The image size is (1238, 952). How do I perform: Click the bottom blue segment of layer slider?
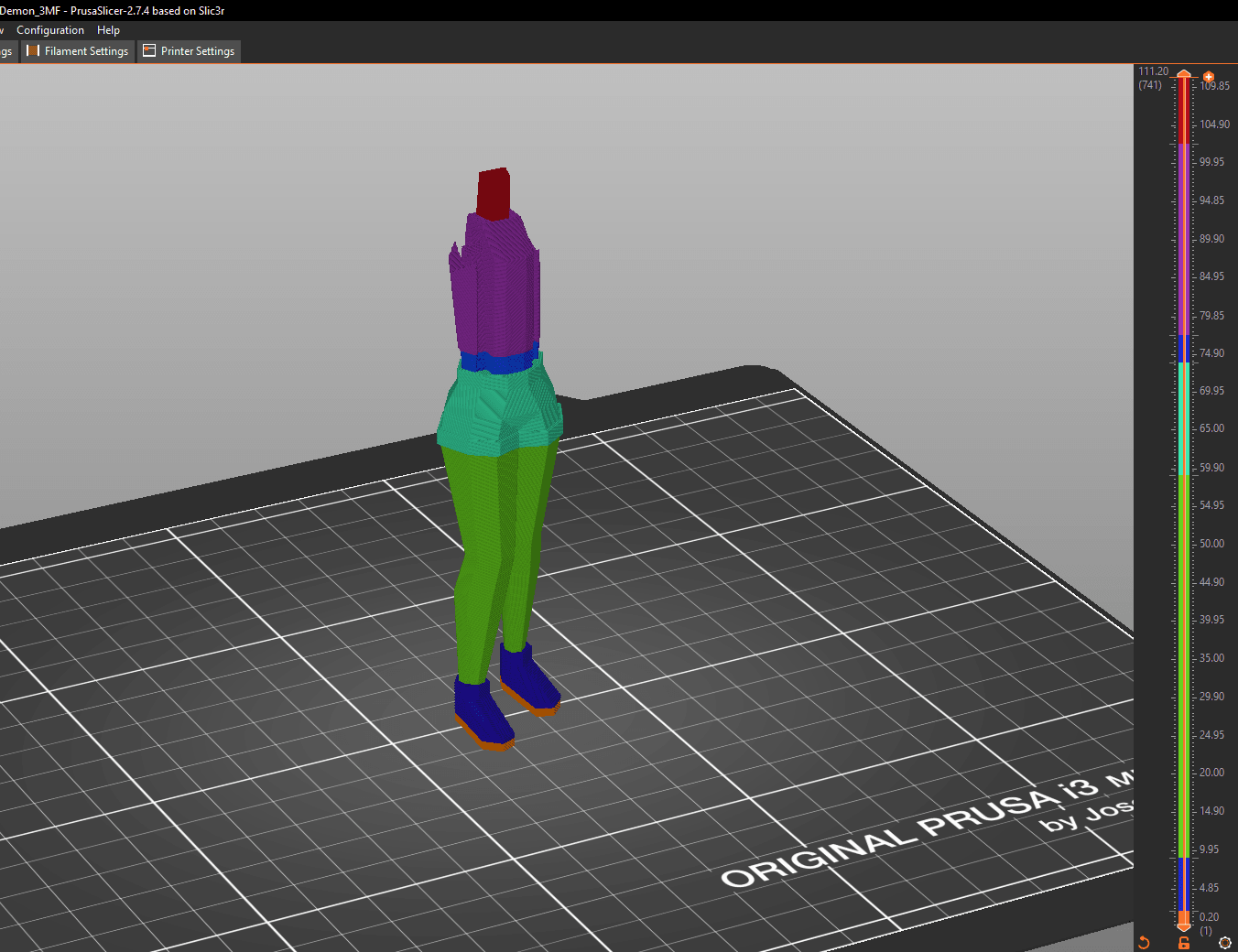click(x=1184, y=882)
